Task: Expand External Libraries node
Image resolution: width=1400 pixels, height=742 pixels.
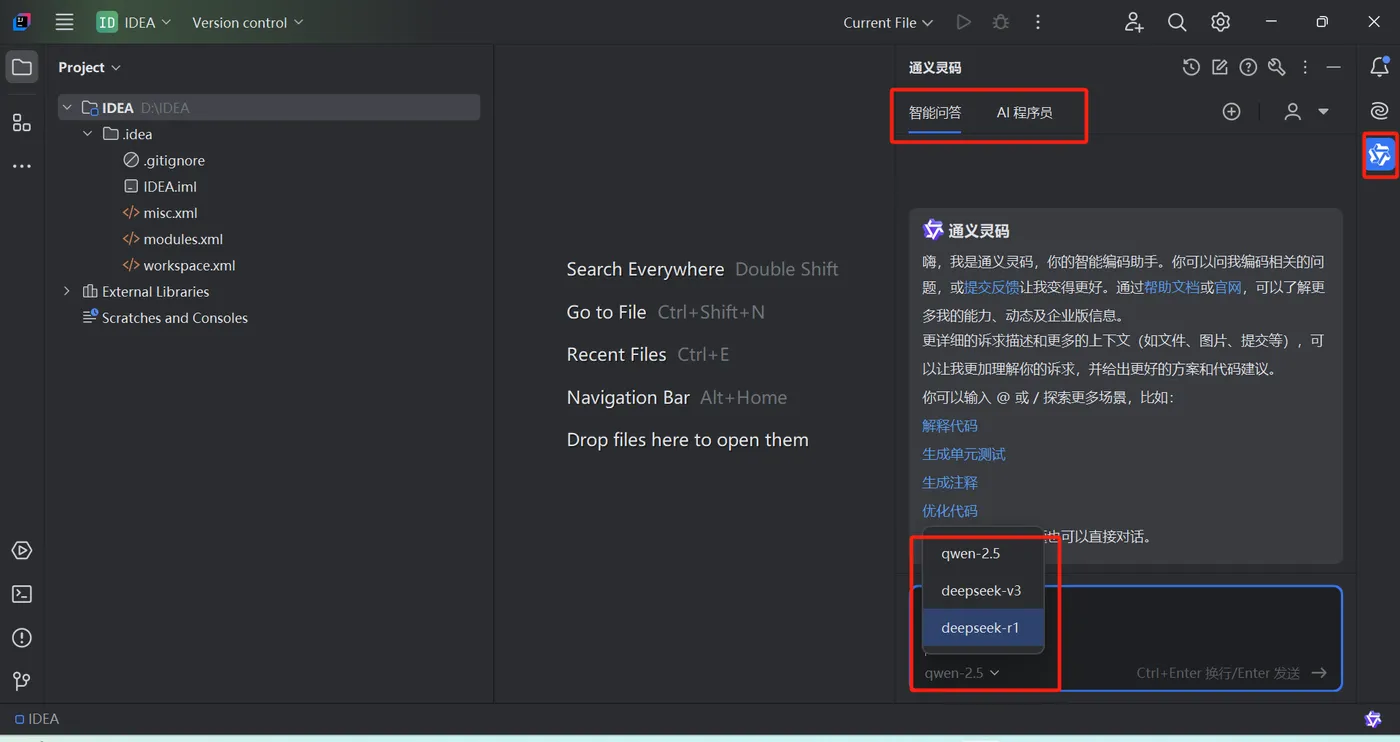Action: [x=66, y=292]
